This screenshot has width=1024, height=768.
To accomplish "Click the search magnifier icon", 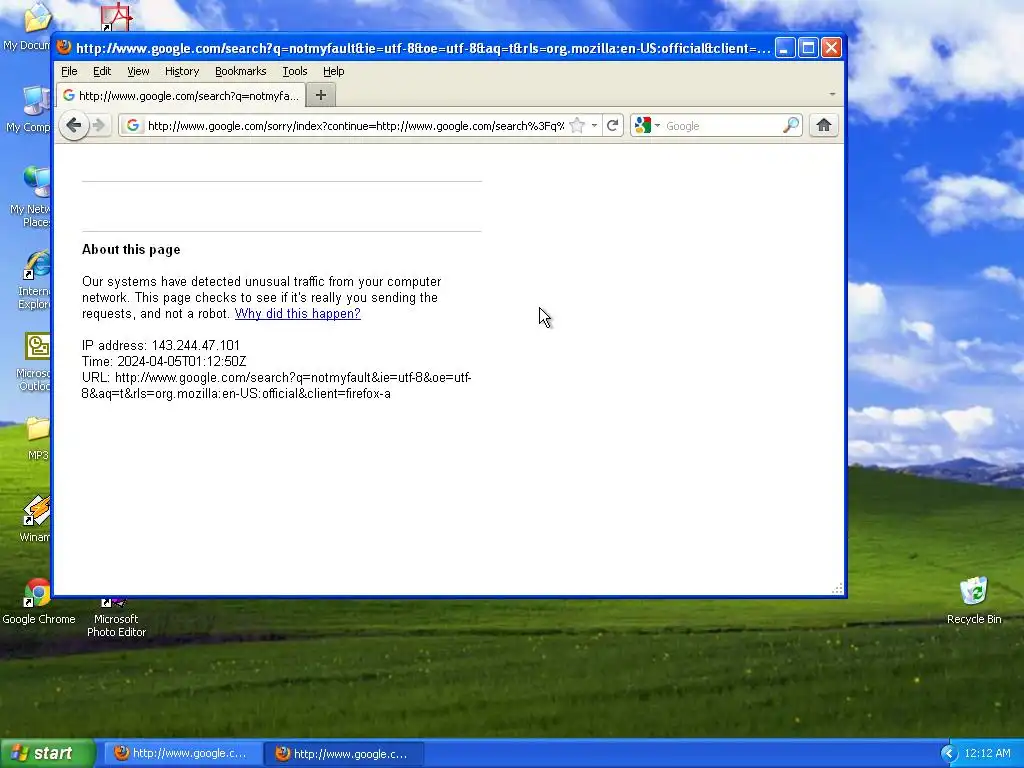I will pos(791,125).
